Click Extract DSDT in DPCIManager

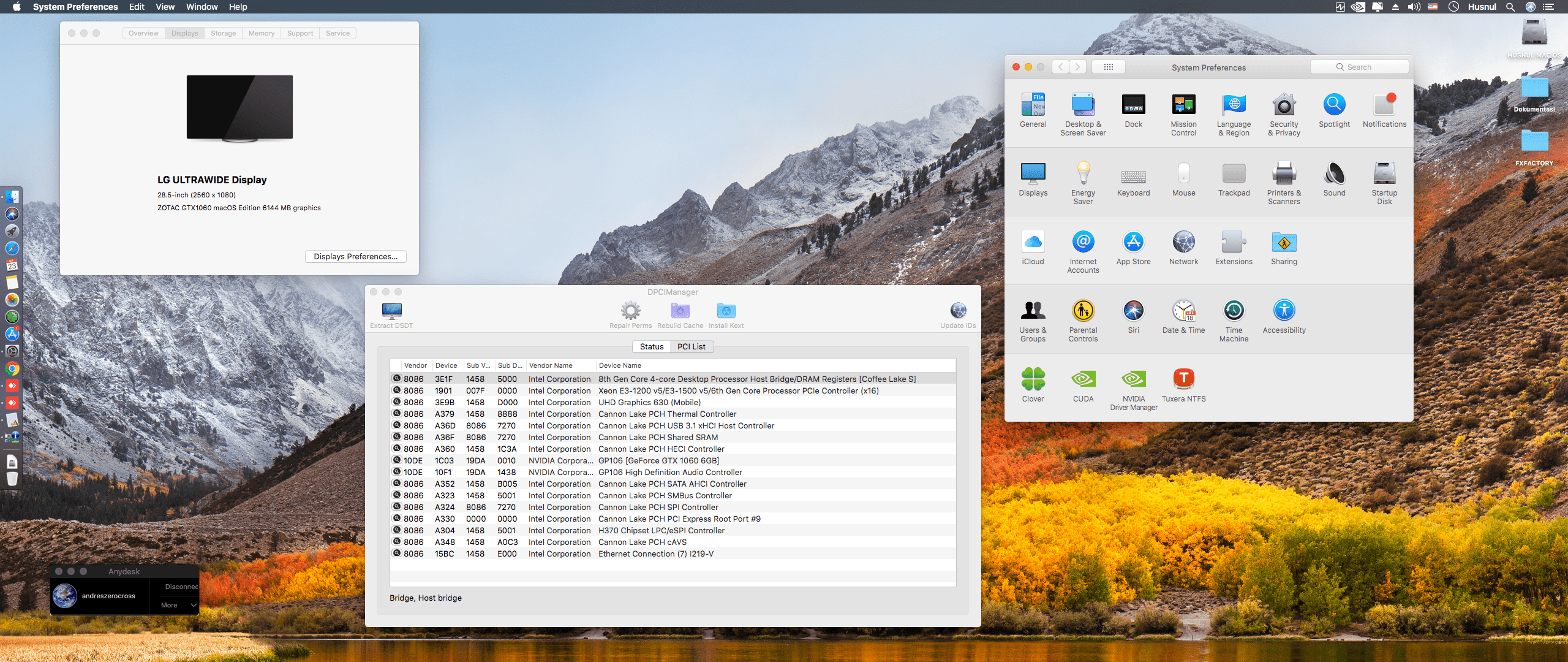coord(391,315)
